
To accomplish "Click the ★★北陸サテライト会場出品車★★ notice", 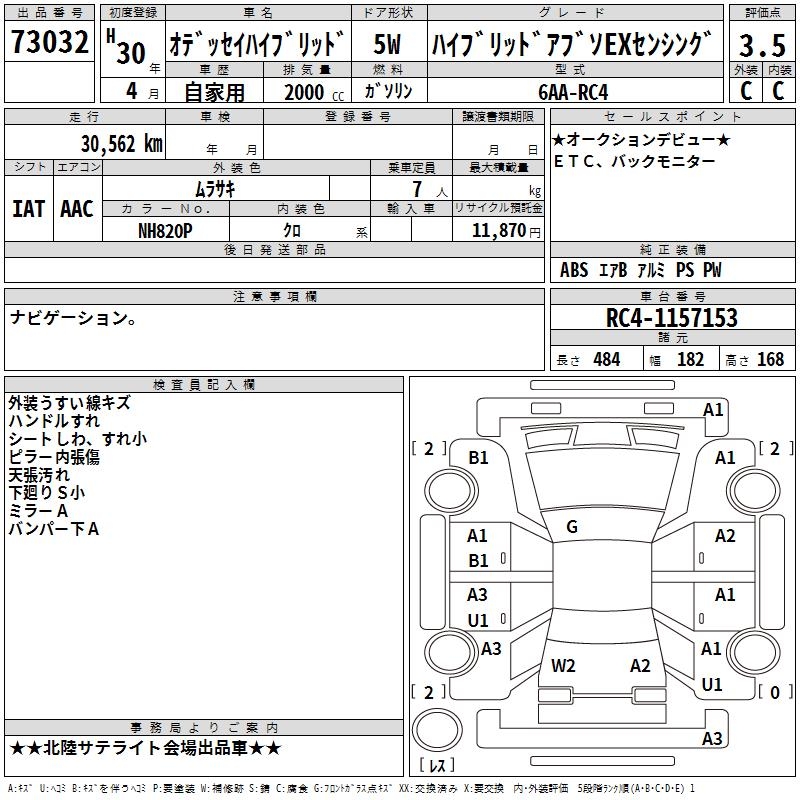I will tap(145, 748).
